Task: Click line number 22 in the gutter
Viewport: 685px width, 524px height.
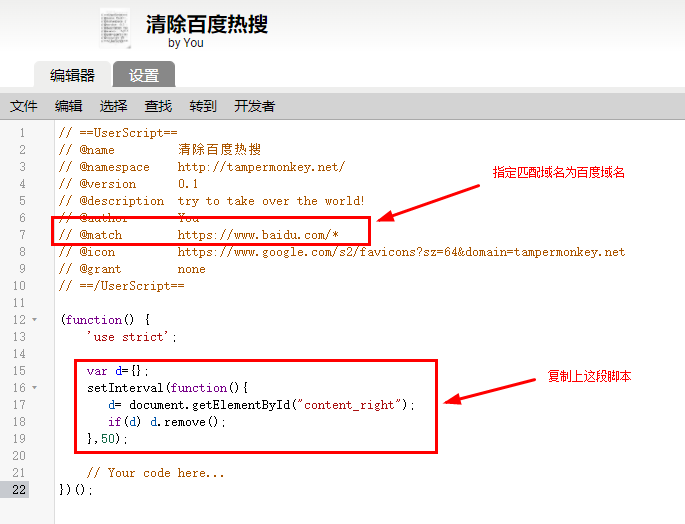Action: click(x=19, y=490)
